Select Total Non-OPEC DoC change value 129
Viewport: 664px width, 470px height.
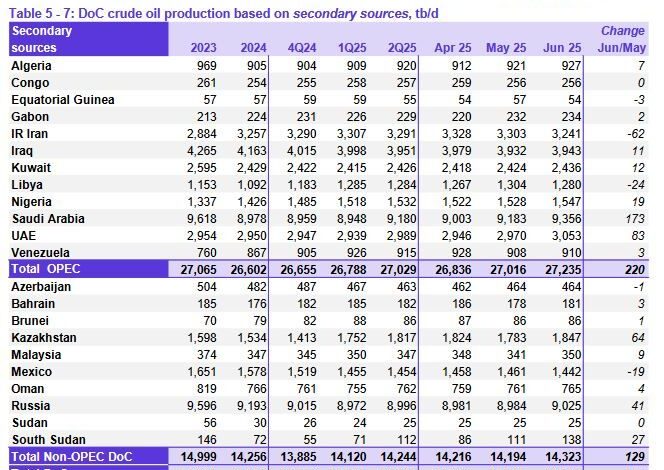point(632,457)
